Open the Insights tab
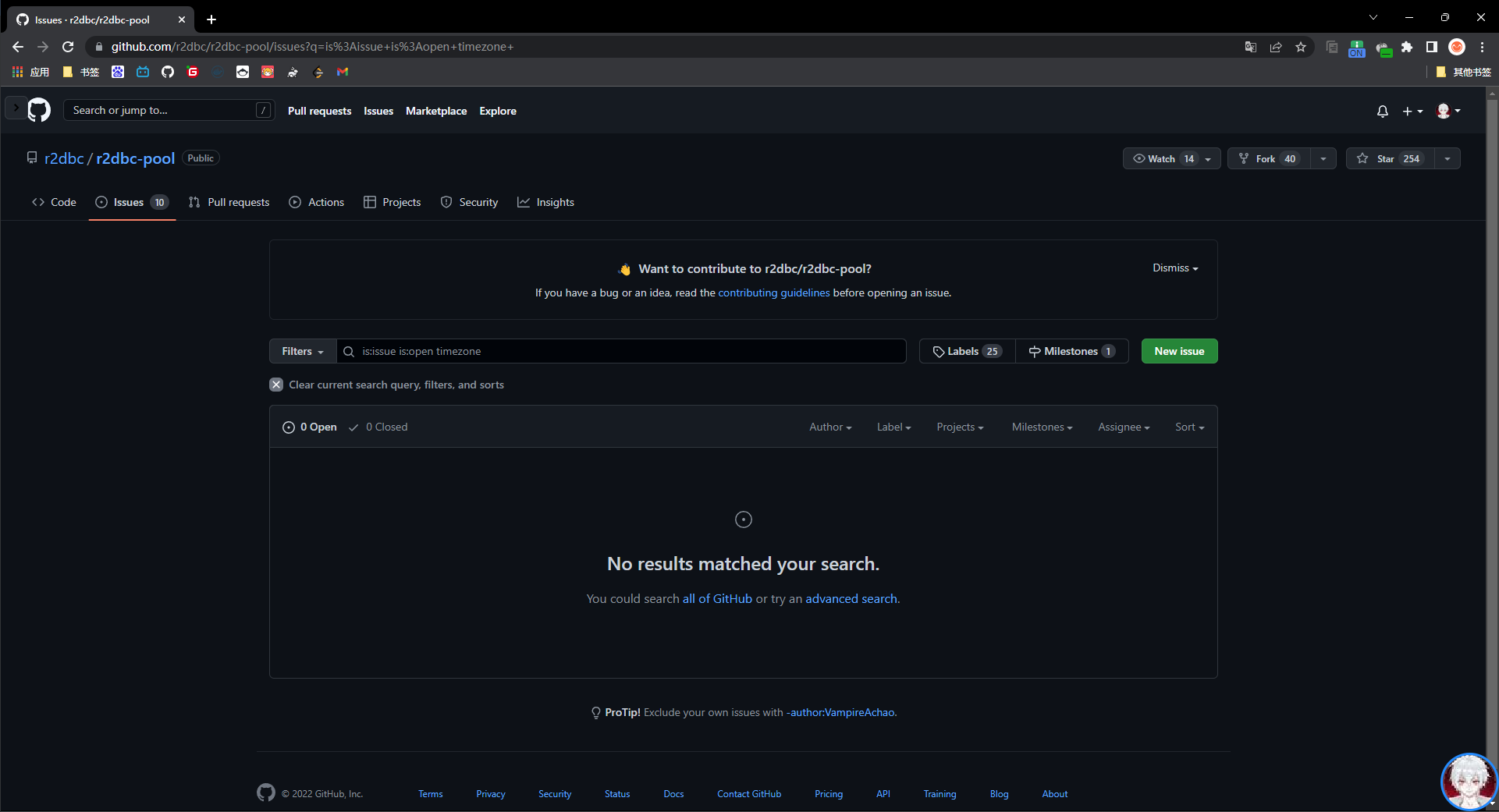Screen dimensions: 1499x812 coord(545,202)
